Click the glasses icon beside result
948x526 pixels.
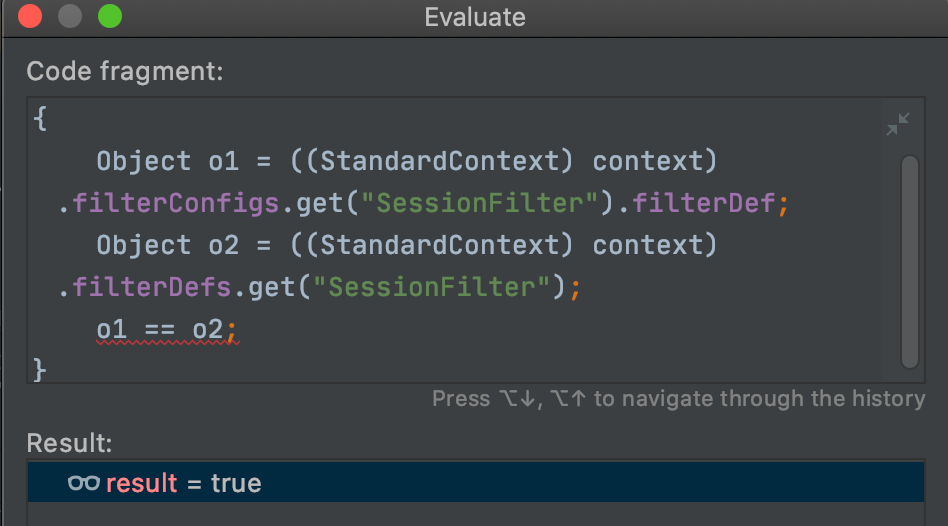pos(83,483)
